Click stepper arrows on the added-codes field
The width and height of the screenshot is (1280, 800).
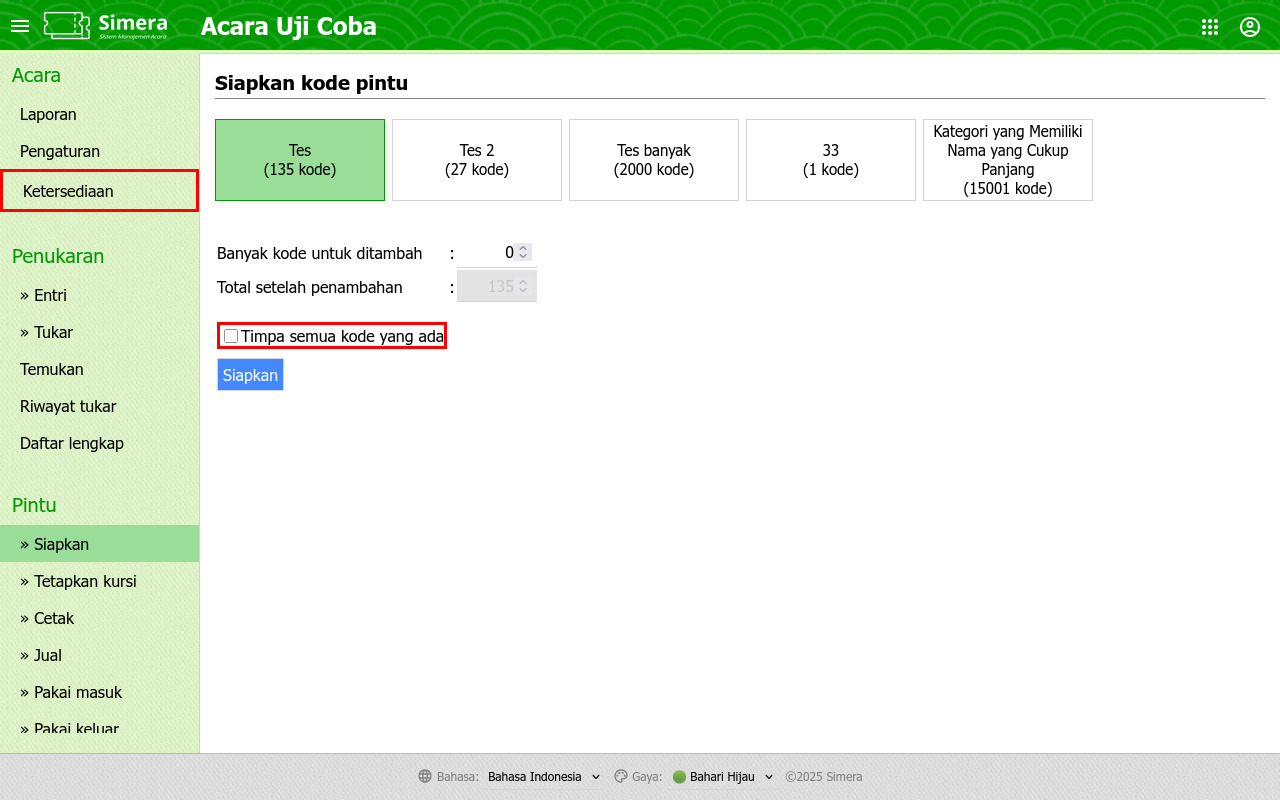coord(523,253)
